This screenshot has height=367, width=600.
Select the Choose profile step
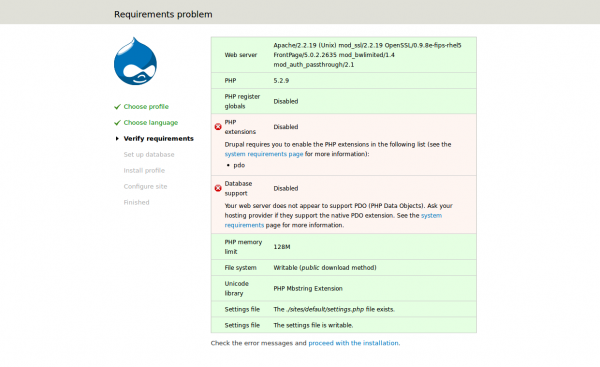(x=146, y=107)
